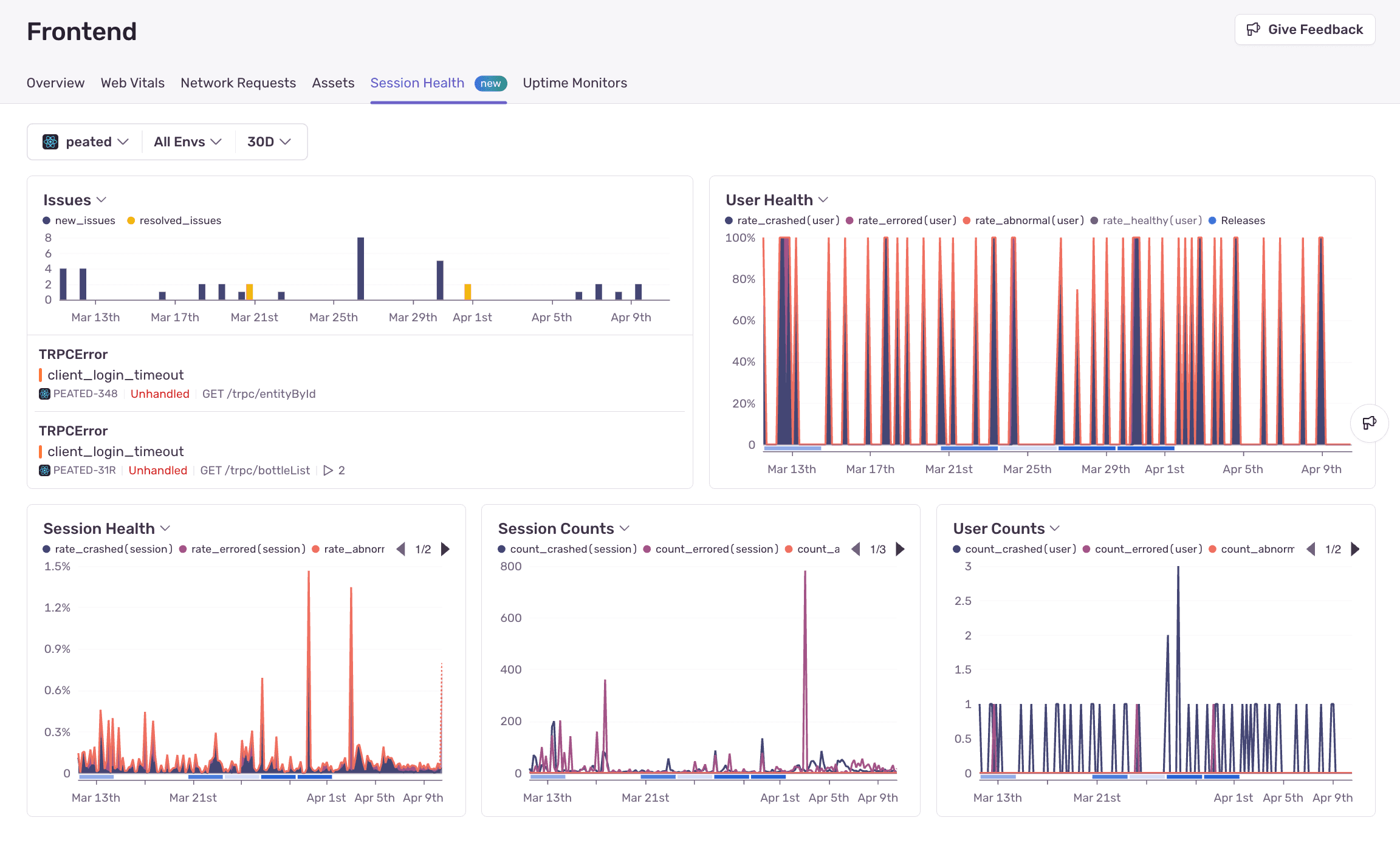Click the next arrow in User Counts legend pager
This screenshot has width=1400, height=843.
pyautogui.click(x=1355, y=548)
